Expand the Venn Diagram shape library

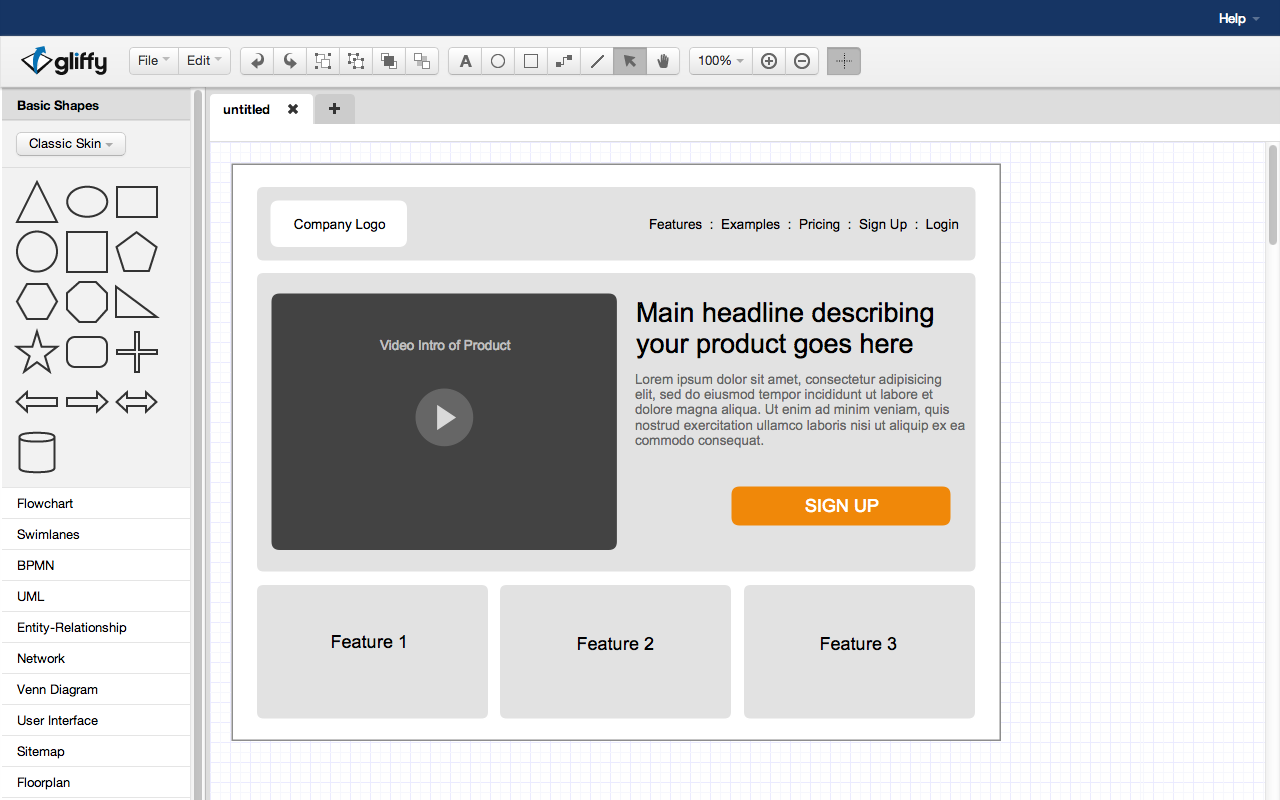click(95, 689)
